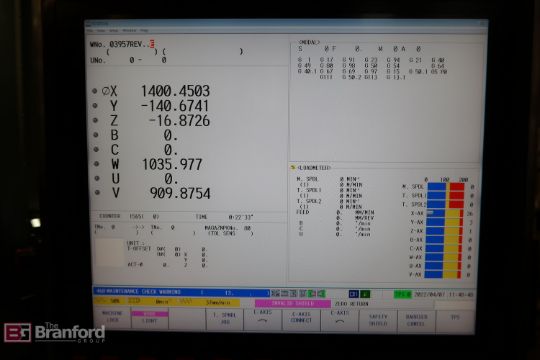Click the W axis indicator dot
This screenshot has height=360, width=540.
point(96,164)
